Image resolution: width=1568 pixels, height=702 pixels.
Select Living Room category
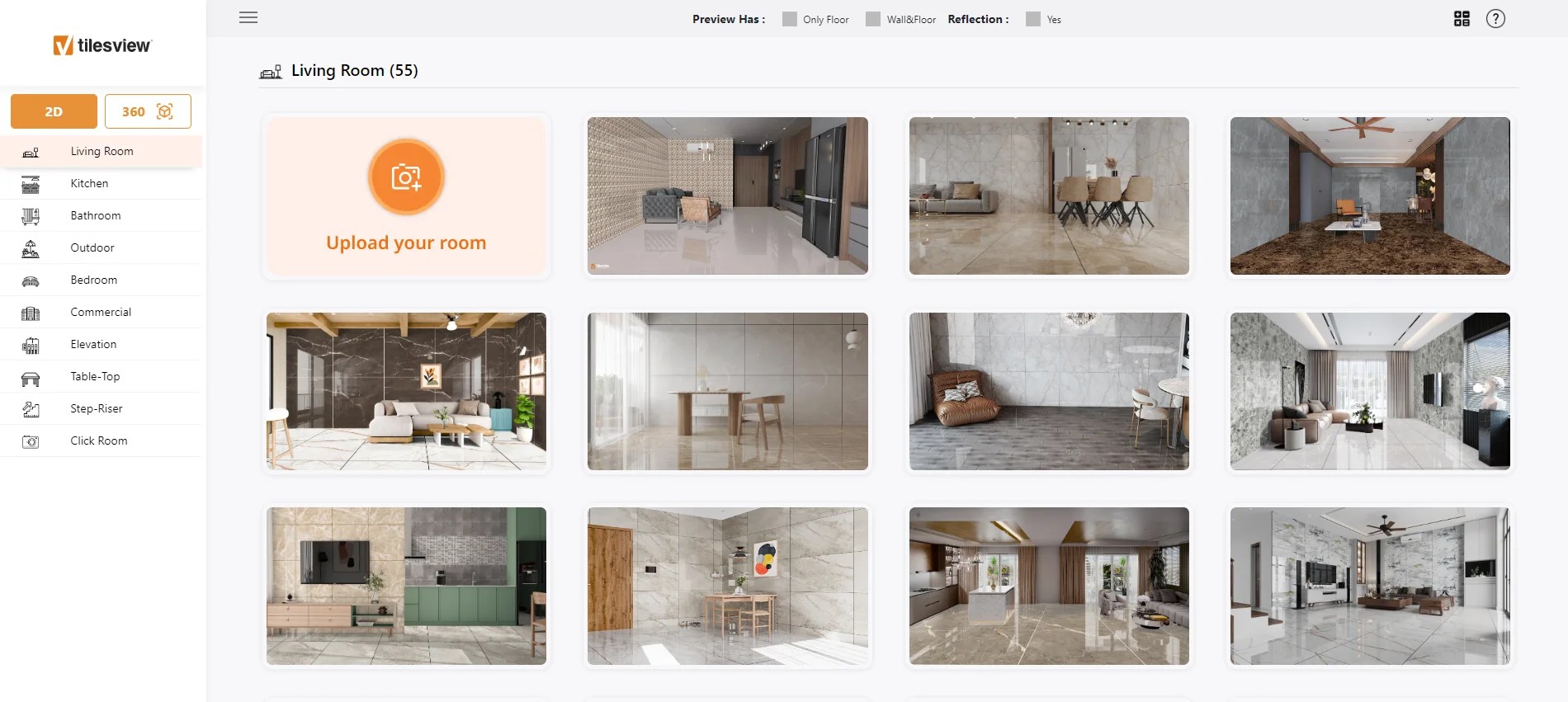click(101, 152)
